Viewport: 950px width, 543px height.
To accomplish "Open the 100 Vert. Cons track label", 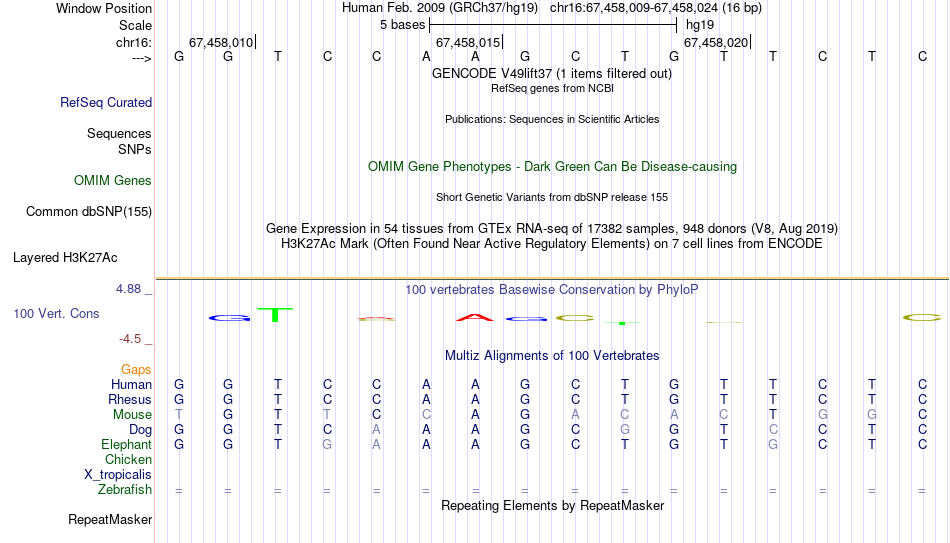I will 56,313.
